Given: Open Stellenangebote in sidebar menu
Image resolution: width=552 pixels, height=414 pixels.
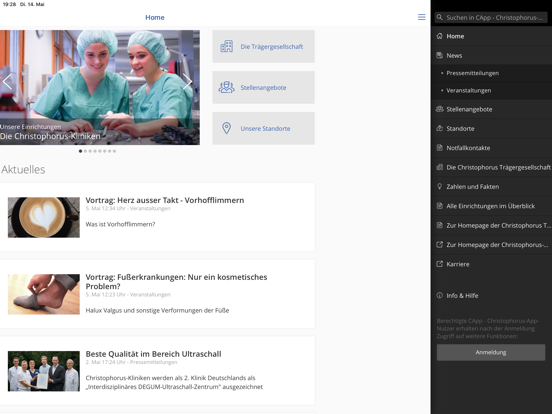Looking at the screenshot, I should [x=491, y=109].
